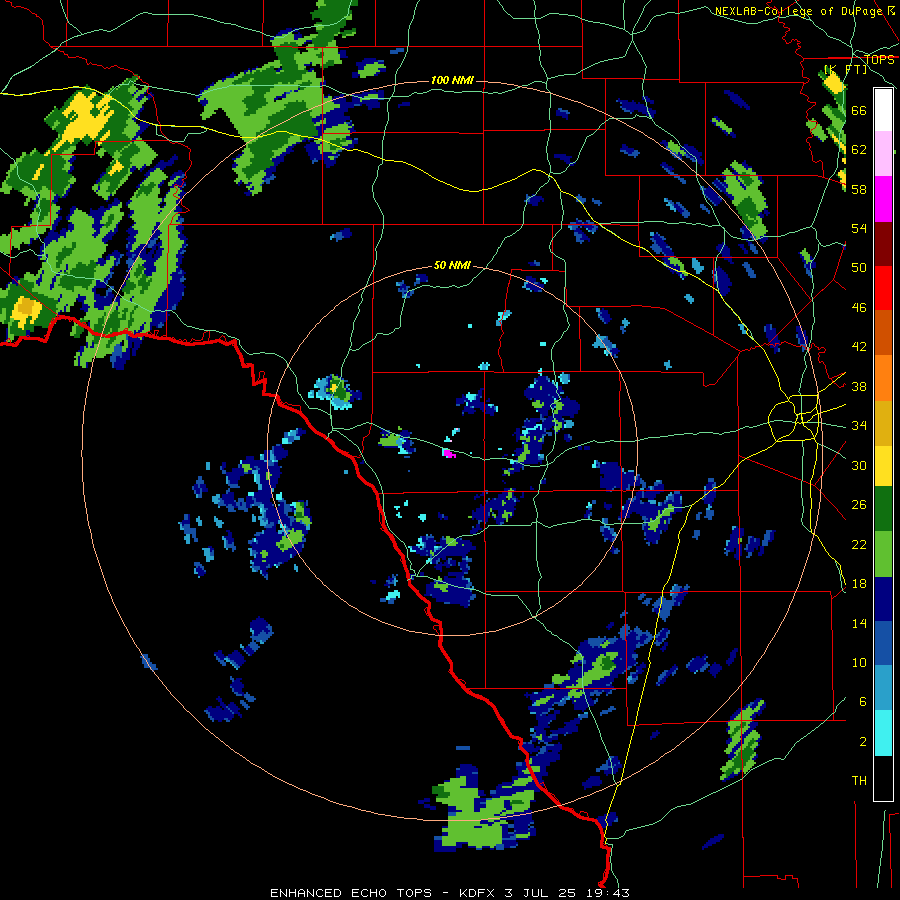Image resolution: width=900 pixels, height=900 pixels.
Task: Click the 10 value on the legend
Action: coord(859,662)
